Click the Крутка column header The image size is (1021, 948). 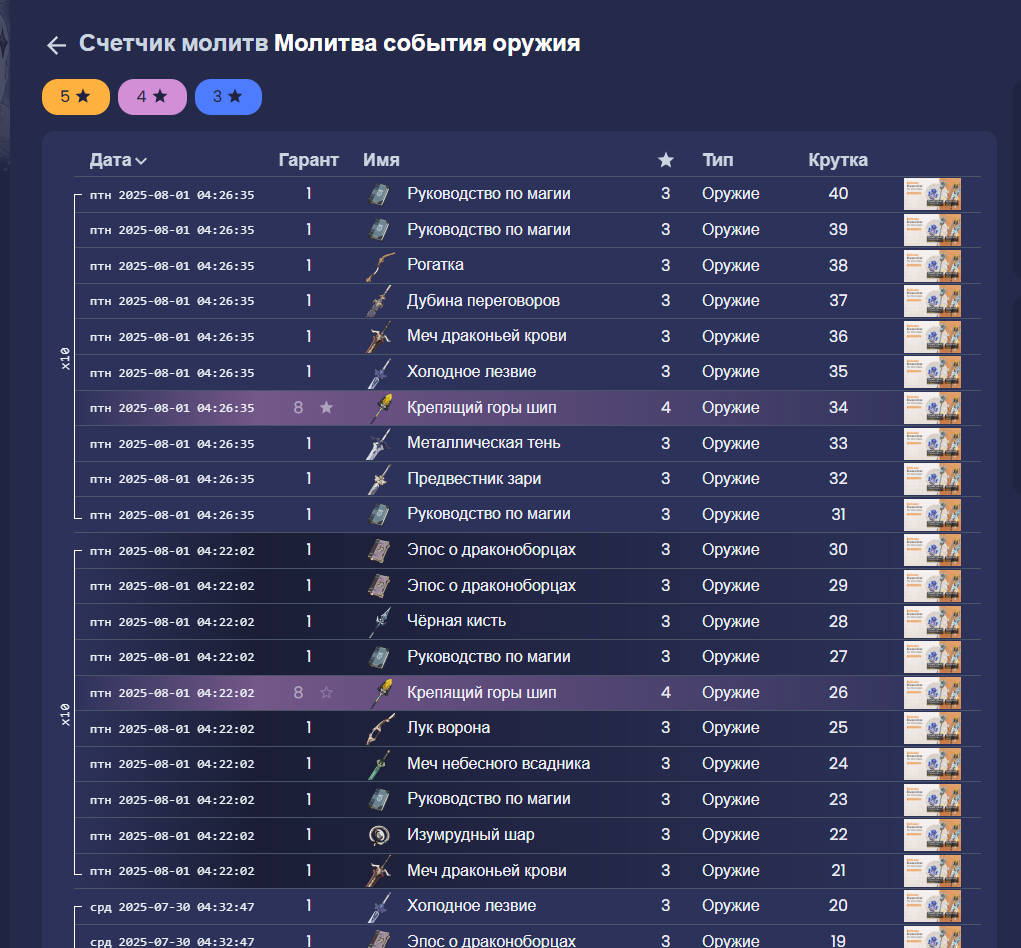[838, 160]
